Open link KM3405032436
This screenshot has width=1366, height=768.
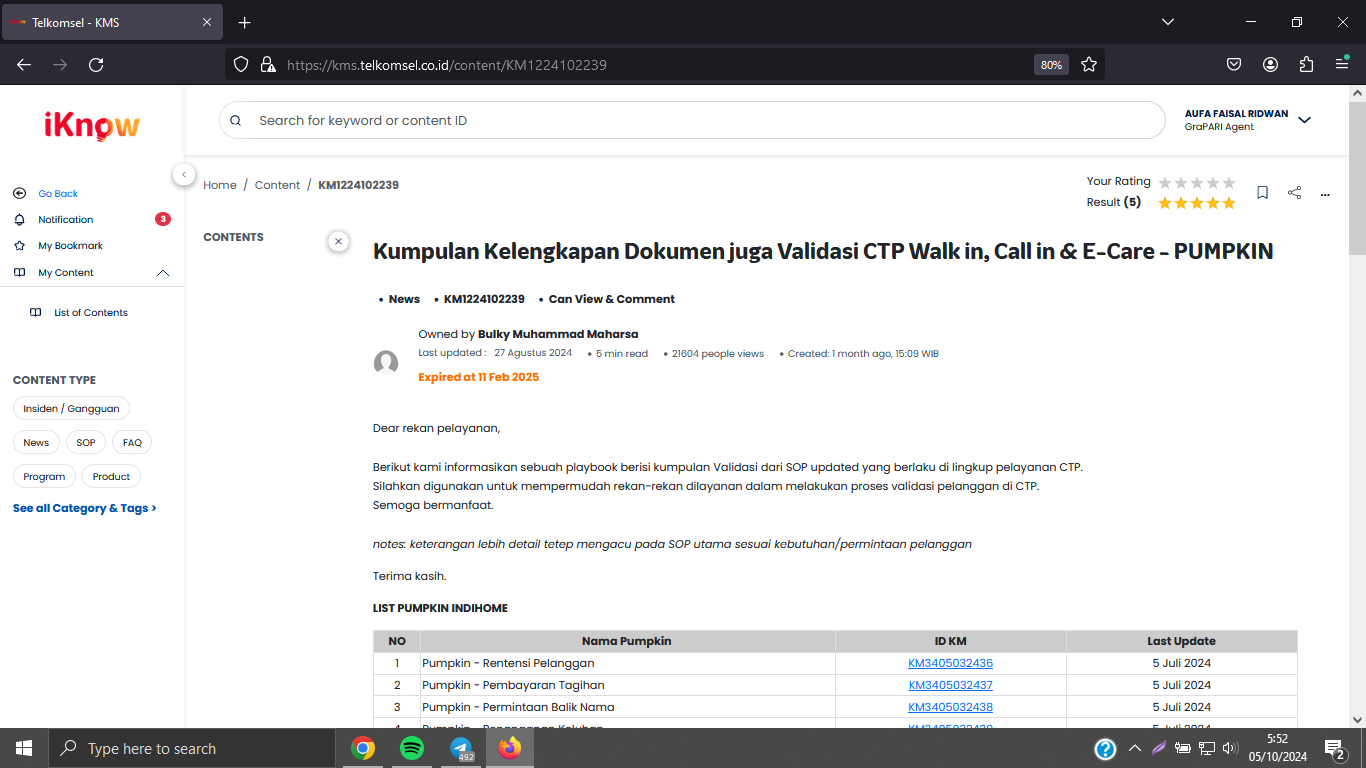(x=950, y=663)
